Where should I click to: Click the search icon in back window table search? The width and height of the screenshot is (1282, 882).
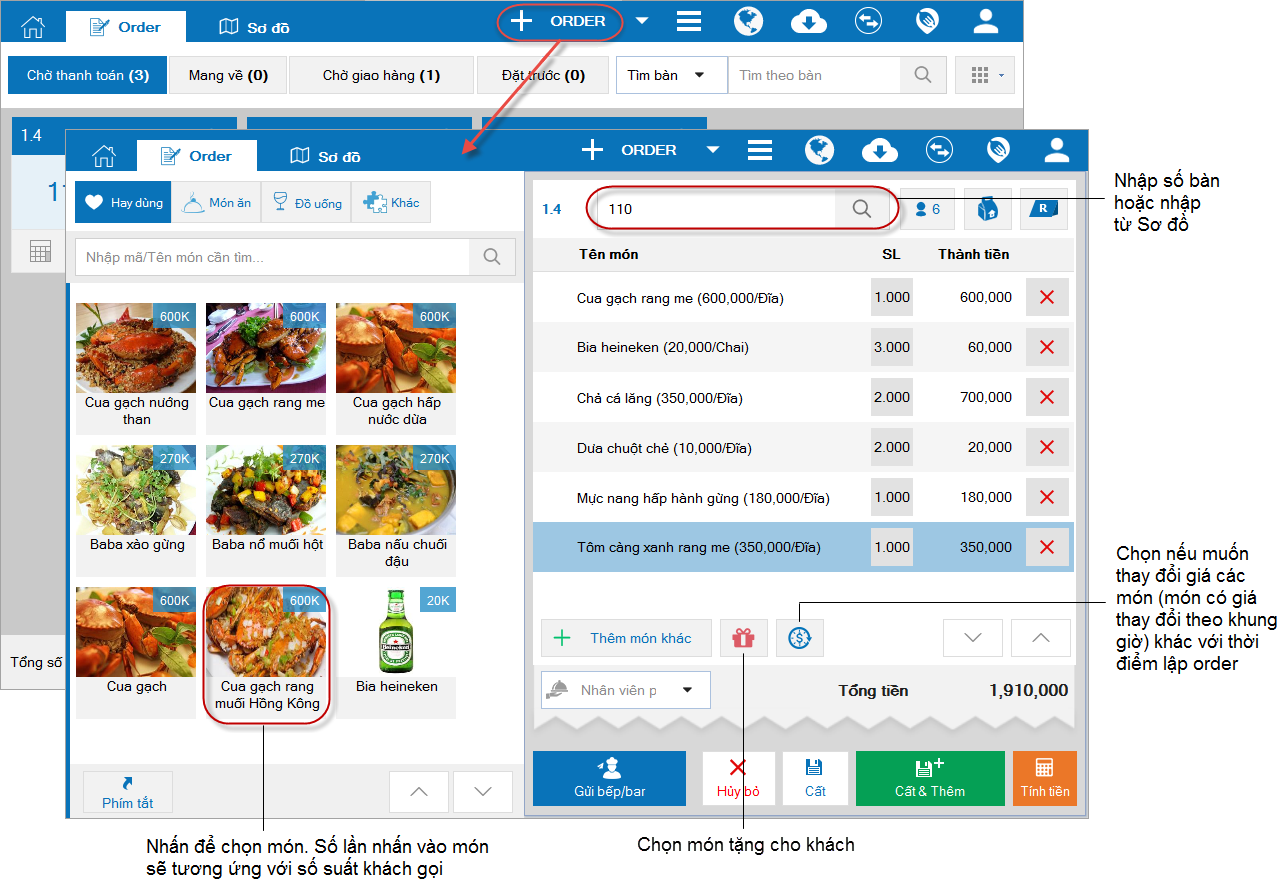tap(922, 75)
